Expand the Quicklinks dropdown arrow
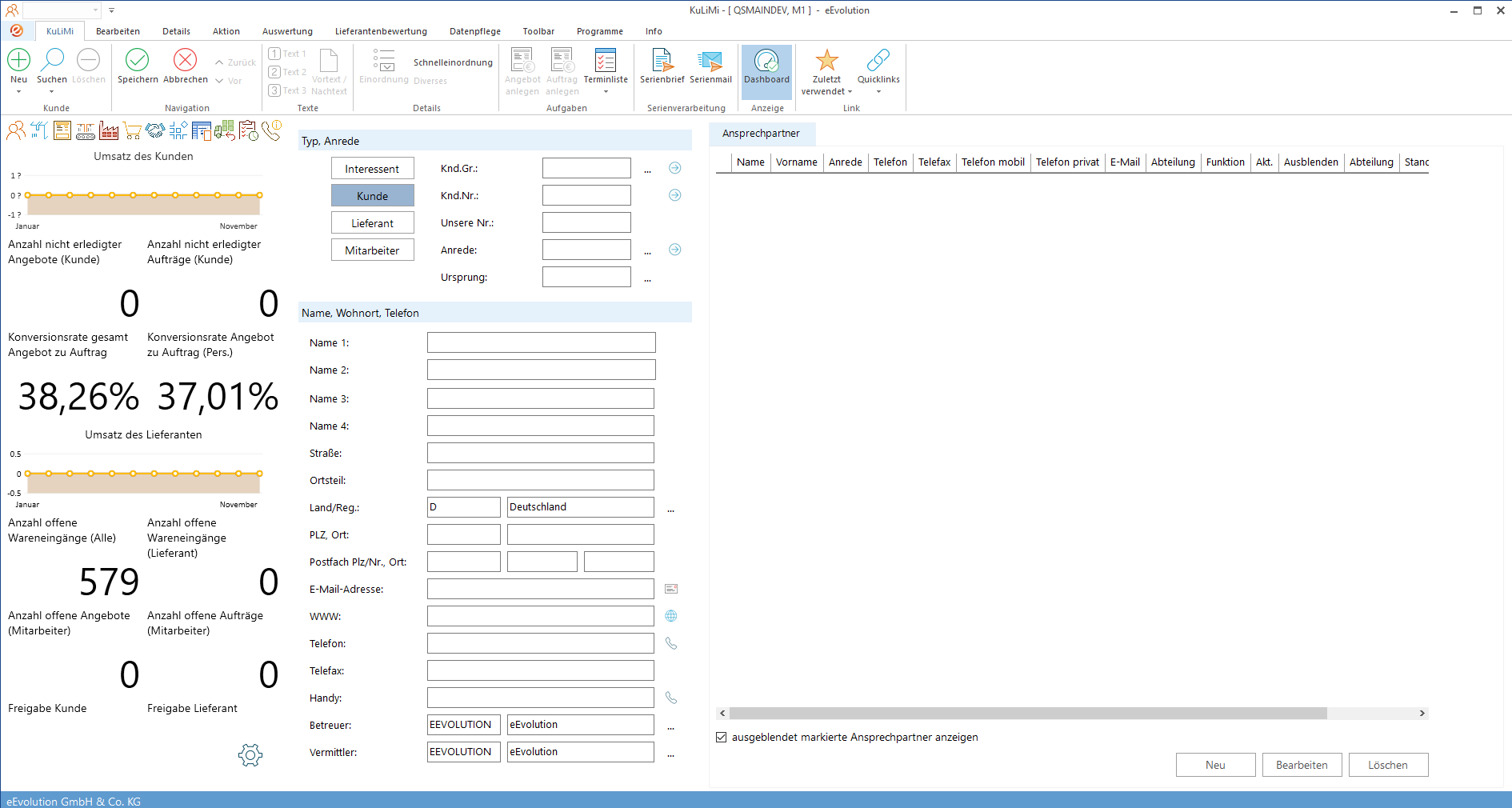 tap(878, 92)
